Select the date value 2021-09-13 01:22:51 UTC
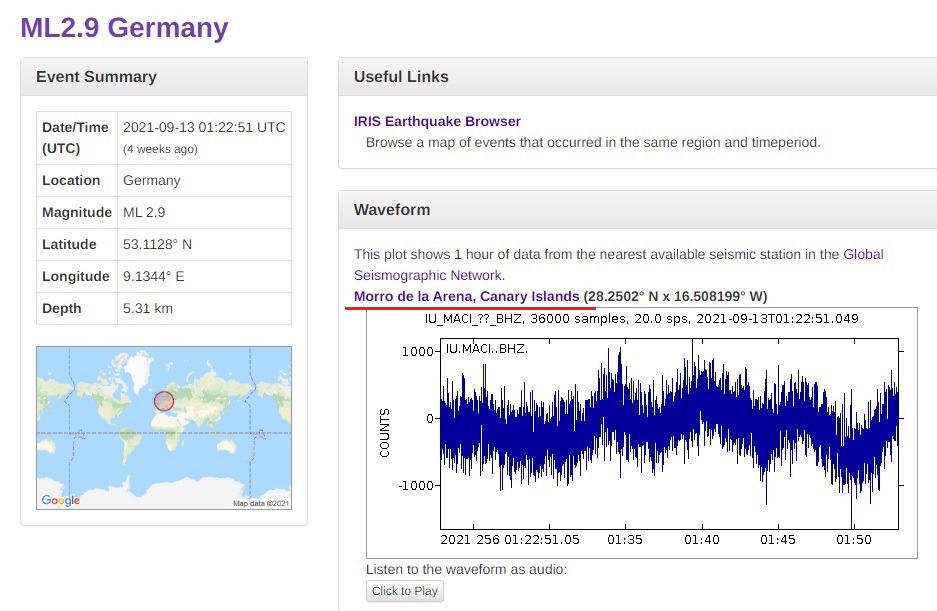The image size is (937, 611). [x=204, y=127]
